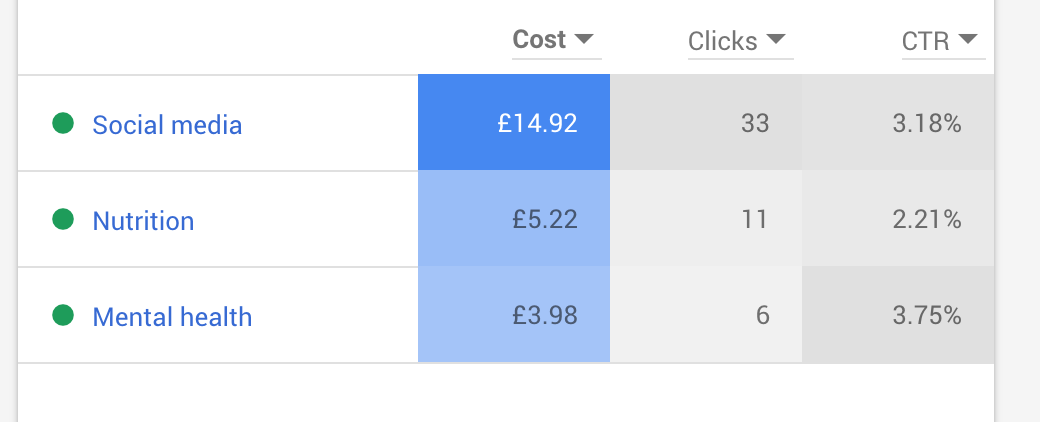The image size is (1040, 422).
Task: Open the Nutrition ad group link
Action: [x=143, y=221]
